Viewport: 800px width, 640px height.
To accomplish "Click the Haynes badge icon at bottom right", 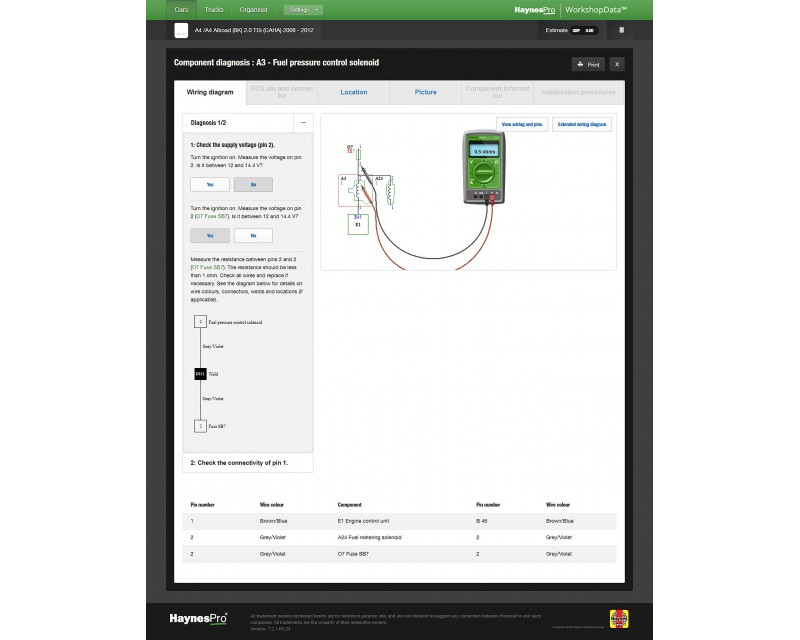I will (x=619, y=619).
